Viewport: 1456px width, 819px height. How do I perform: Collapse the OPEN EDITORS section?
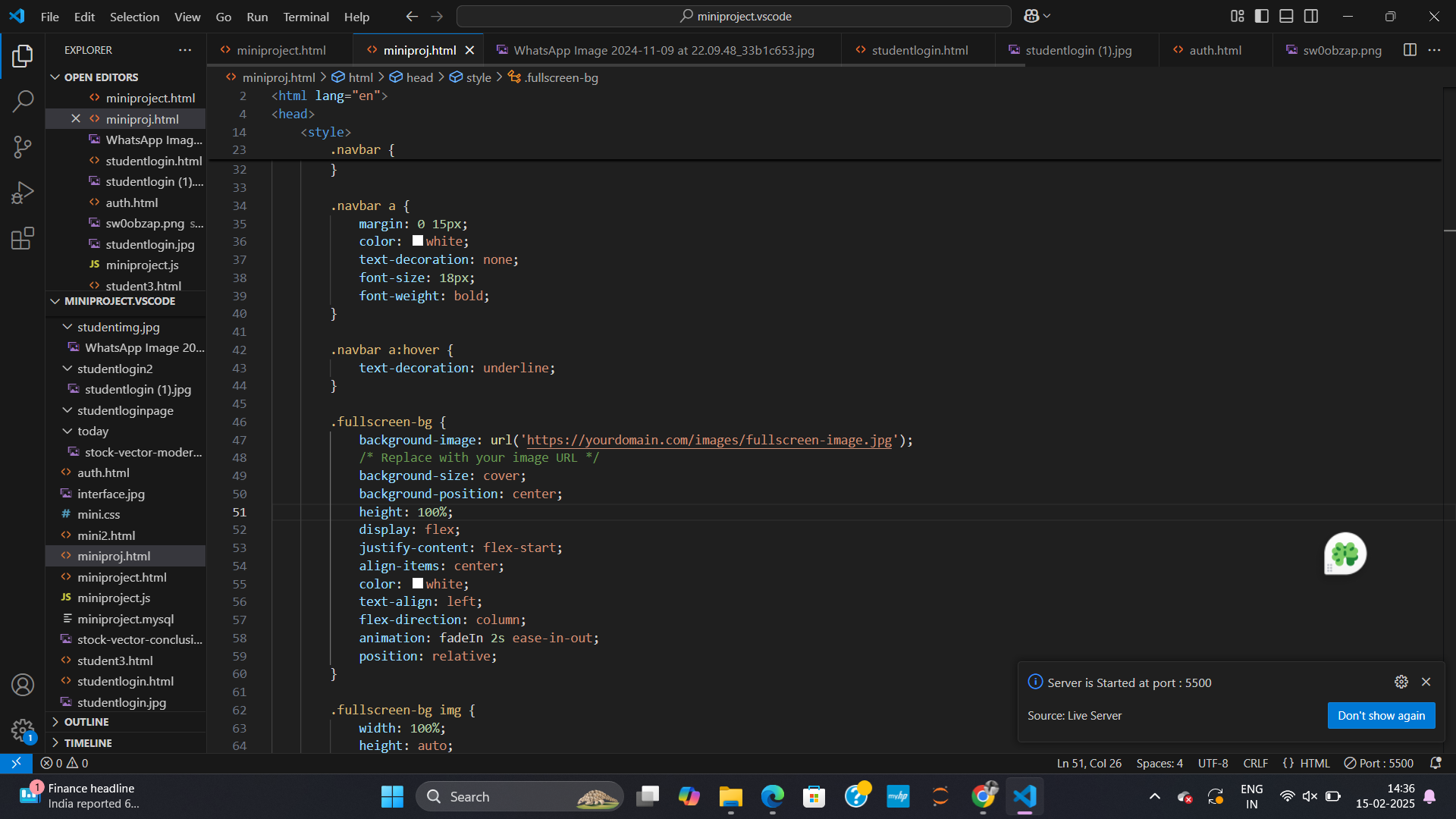pyautogui.click(x=101, y=77)
